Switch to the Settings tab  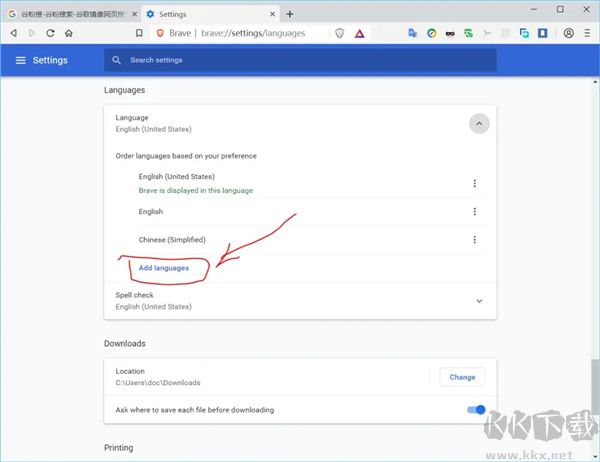[211, 14]
